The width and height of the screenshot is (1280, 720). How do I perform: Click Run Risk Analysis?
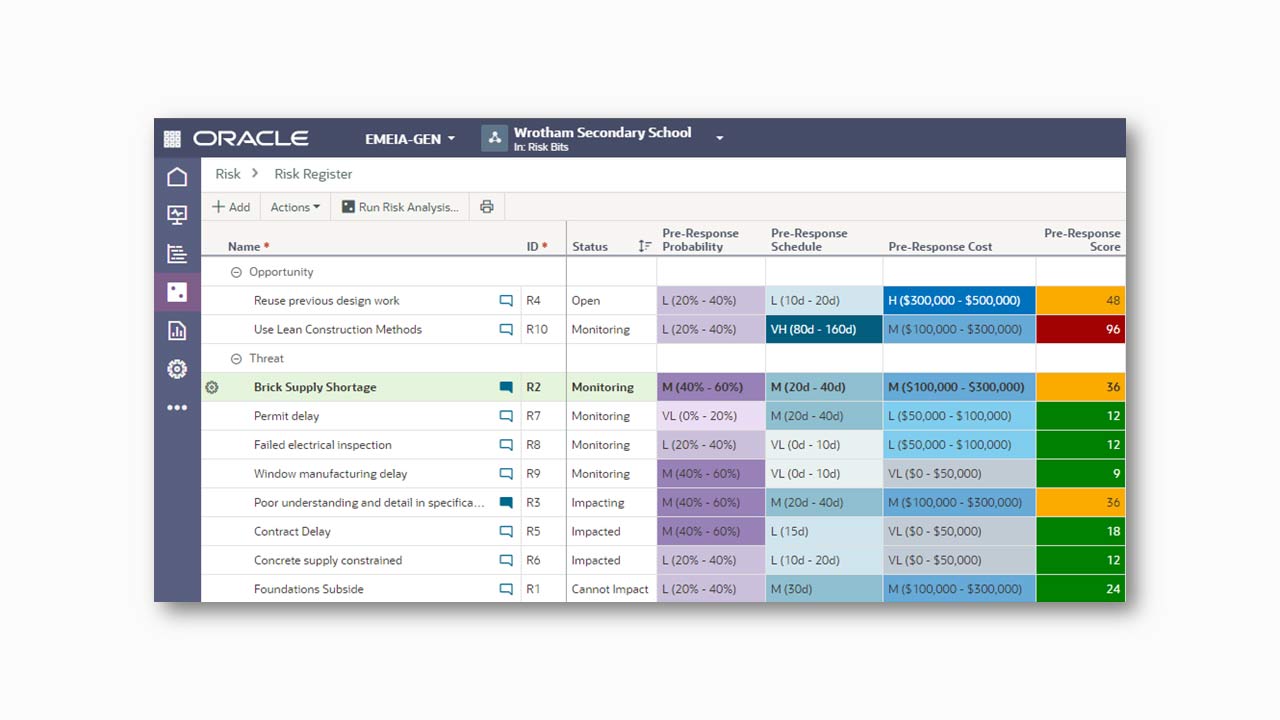[x=400, y=206]
